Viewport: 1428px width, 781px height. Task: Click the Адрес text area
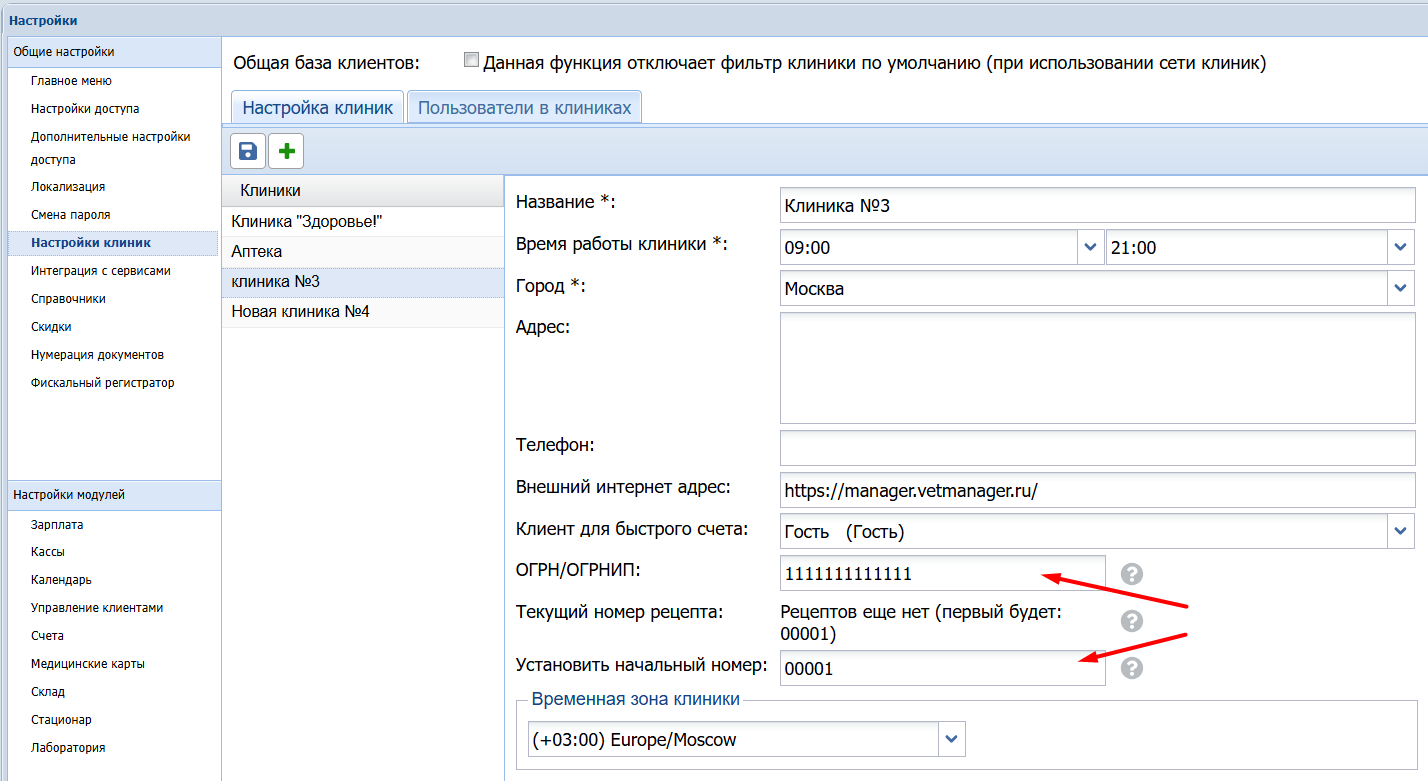[x=1097, y=367]
